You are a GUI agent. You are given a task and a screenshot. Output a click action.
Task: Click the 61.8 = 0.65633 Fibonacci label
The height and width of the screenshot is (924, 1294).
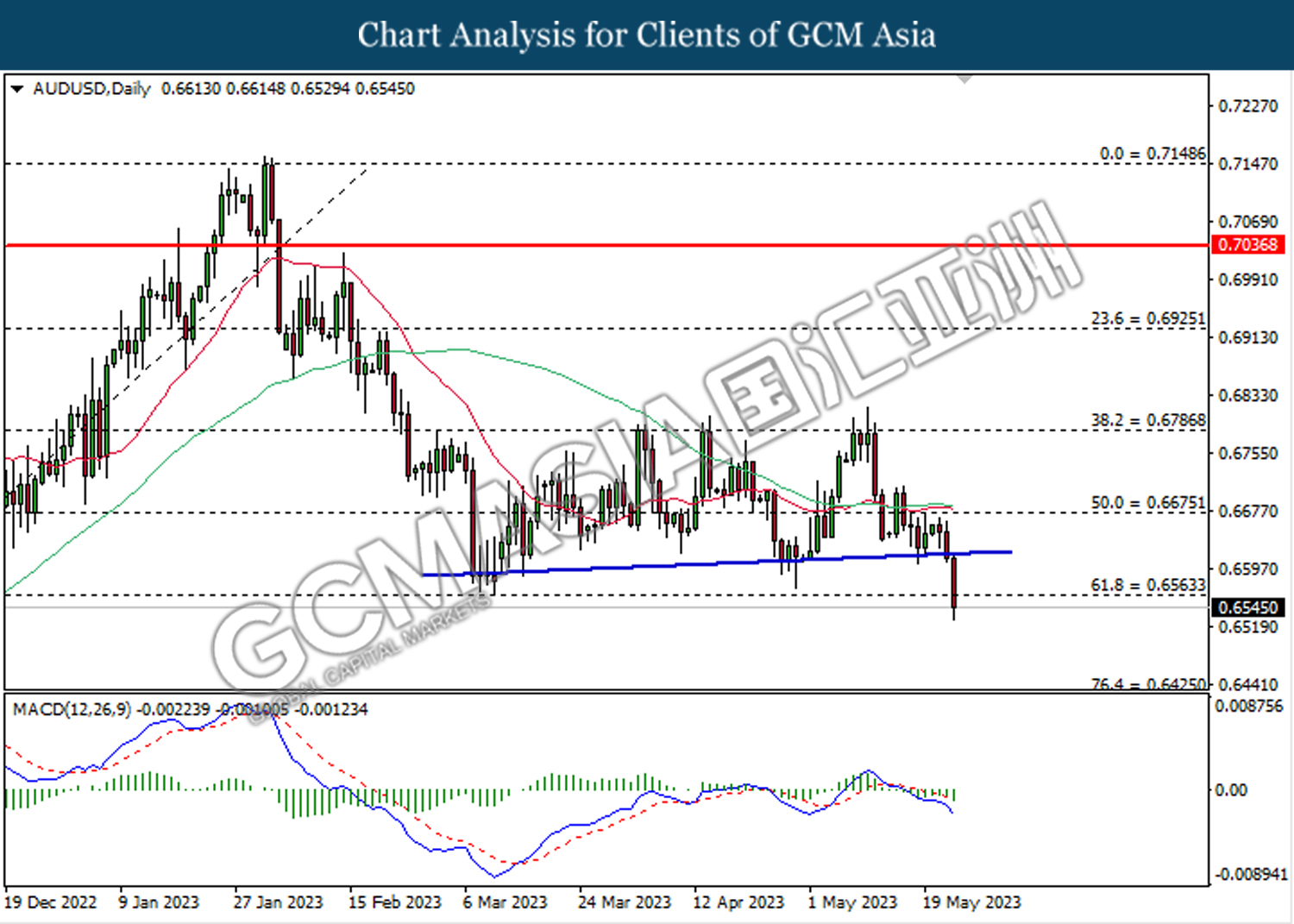pyautogui.click(x=1148, y=585)
